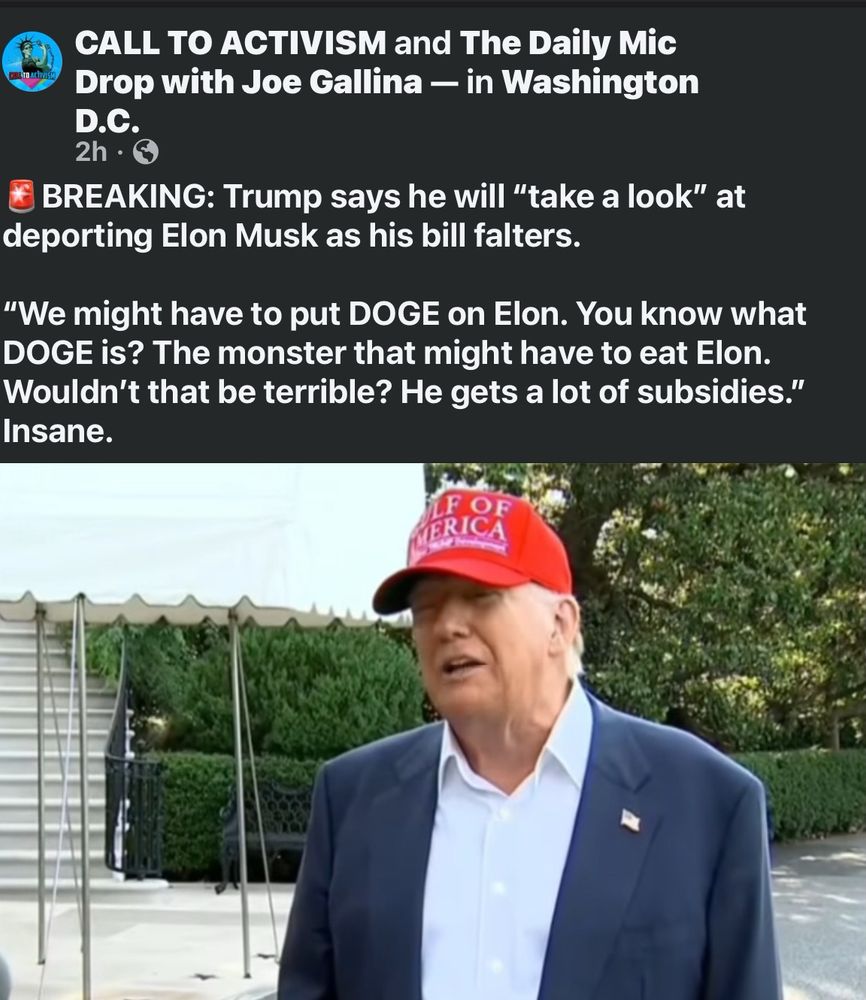Click the quoted DOGE paragraph text
The height and width of the screenshot is (1000, 866).
pos(404,353)
